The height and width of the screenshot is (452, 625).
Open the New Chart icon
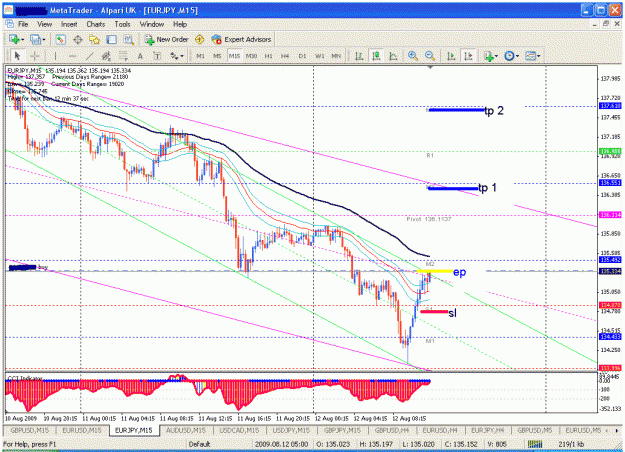coord(14,39)
